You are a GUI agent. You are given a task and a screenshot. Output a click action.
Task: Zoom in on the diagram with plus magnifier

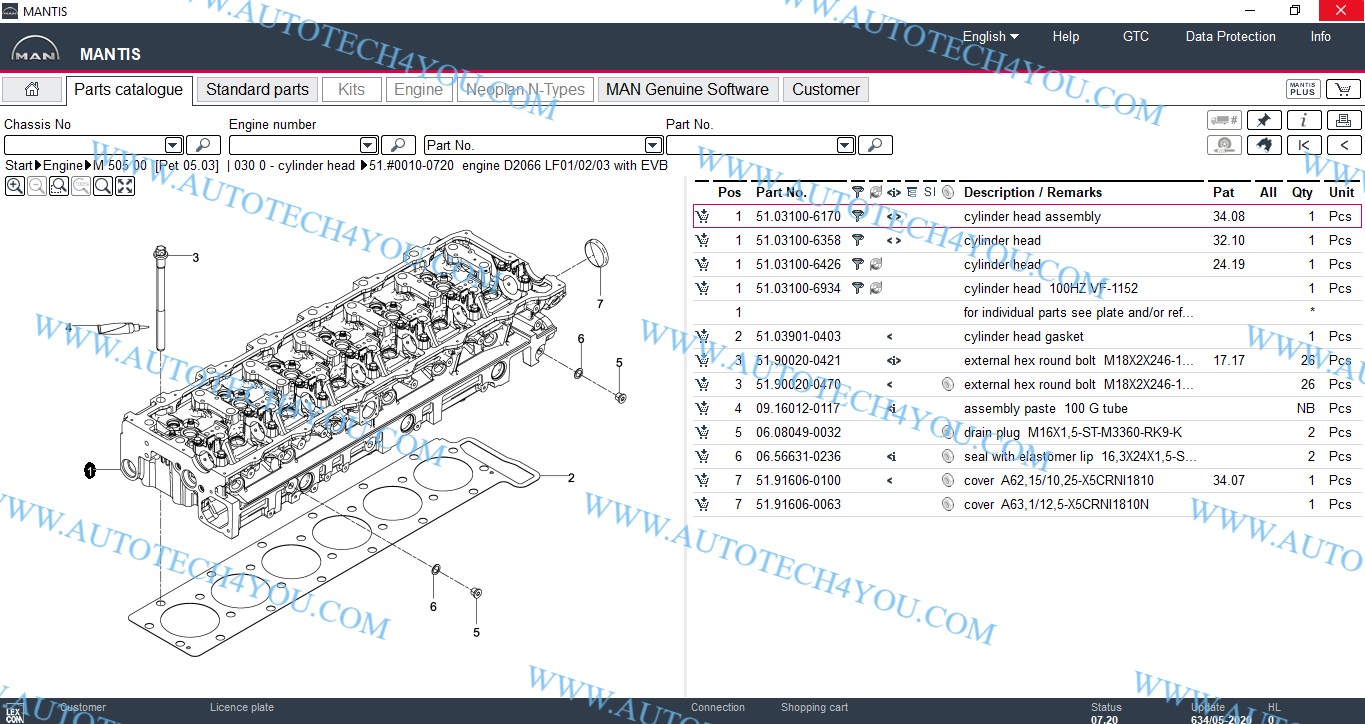tap(15, 186)
